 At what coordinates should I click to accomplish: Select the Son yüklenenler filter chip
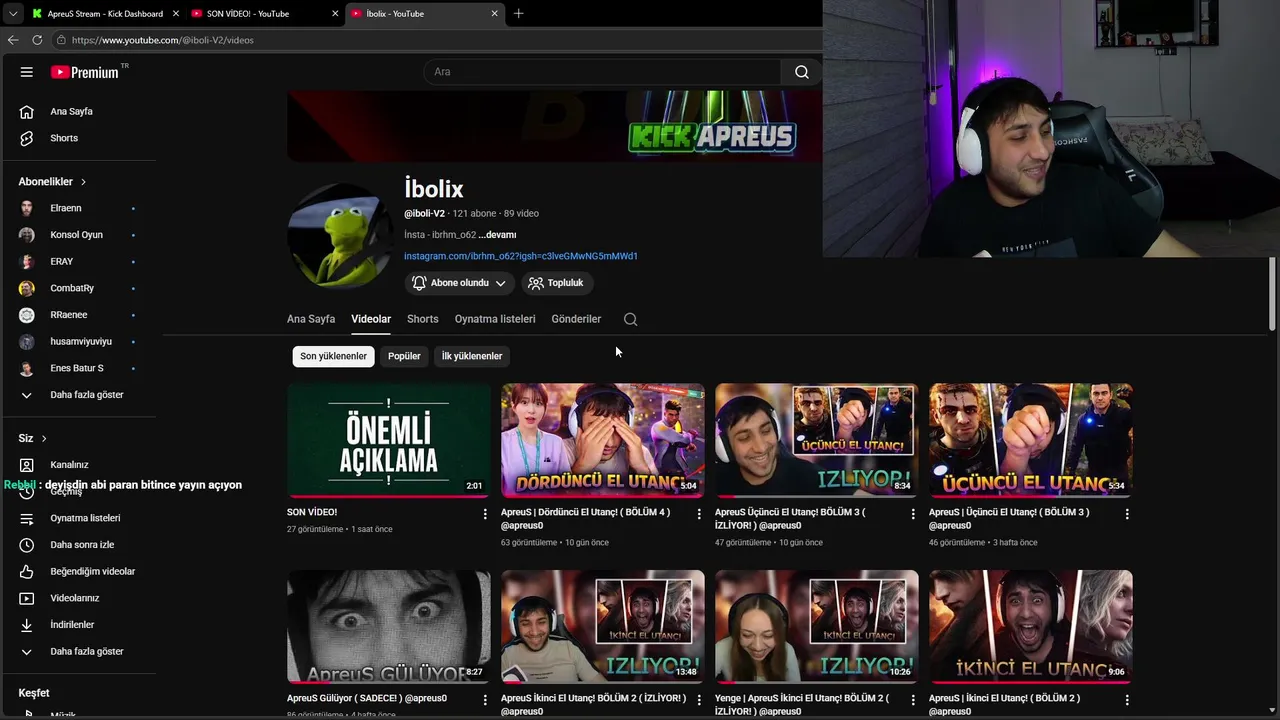coord(334,356)
